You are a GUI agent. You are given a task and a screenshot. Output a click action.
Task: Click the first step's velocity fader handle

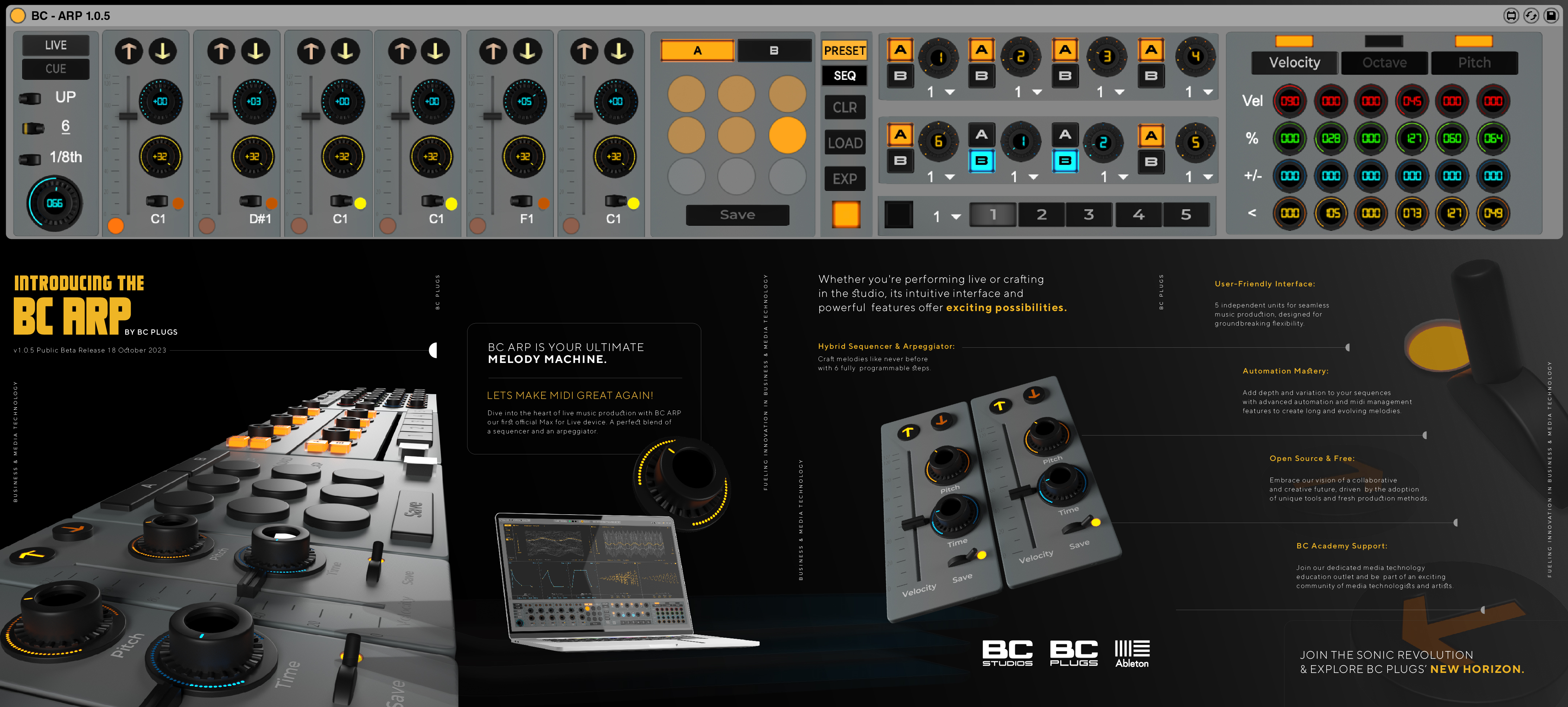(128, 116)
